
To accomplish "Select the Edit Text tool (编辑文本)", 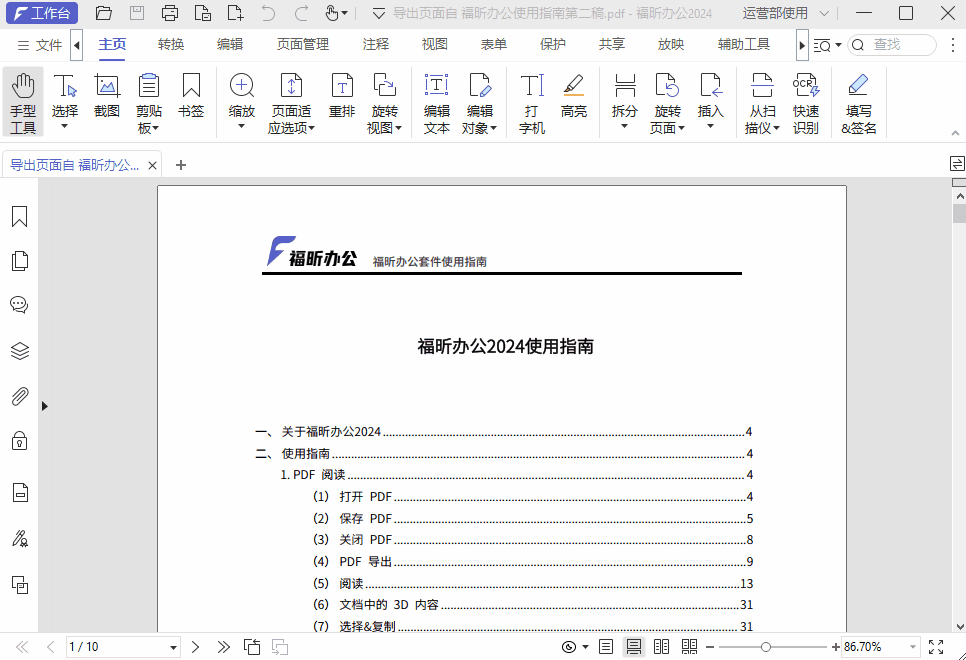I will point(436,99).
